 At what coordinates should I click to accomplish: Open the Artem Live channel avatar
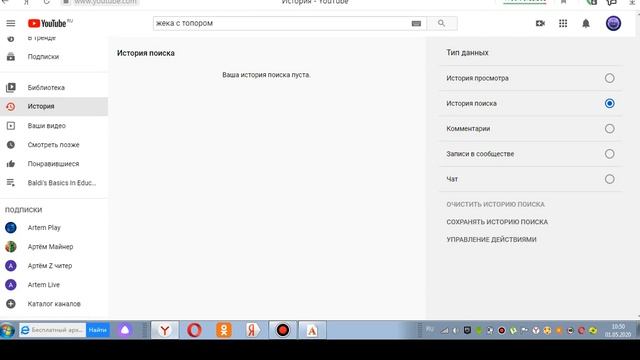(11, 284)
